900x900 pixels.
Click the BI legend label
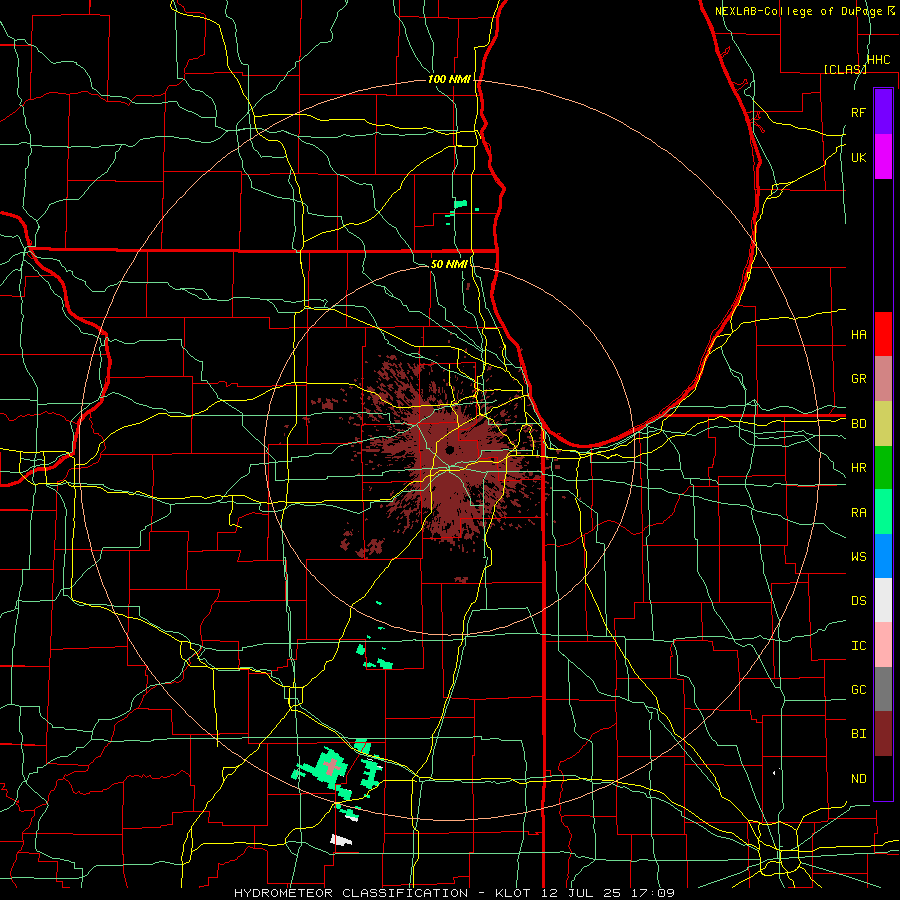point(858,734)
